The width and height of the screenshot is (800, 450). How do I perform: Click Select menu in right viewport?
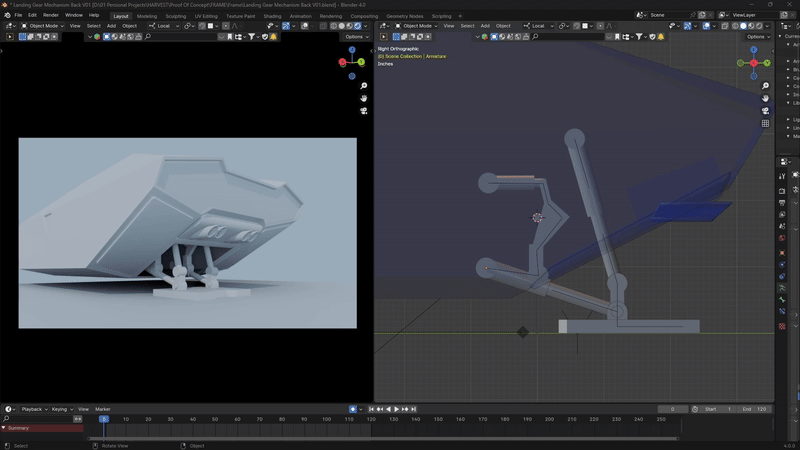pos(467,26)
